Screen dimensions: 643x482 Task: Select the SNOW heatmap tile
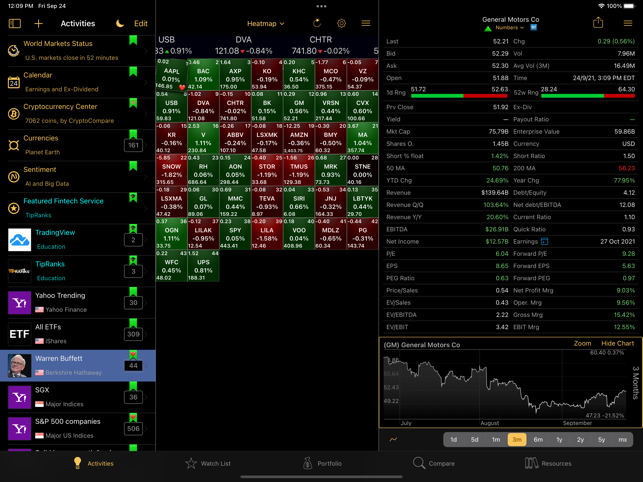(x=171, y=170)
